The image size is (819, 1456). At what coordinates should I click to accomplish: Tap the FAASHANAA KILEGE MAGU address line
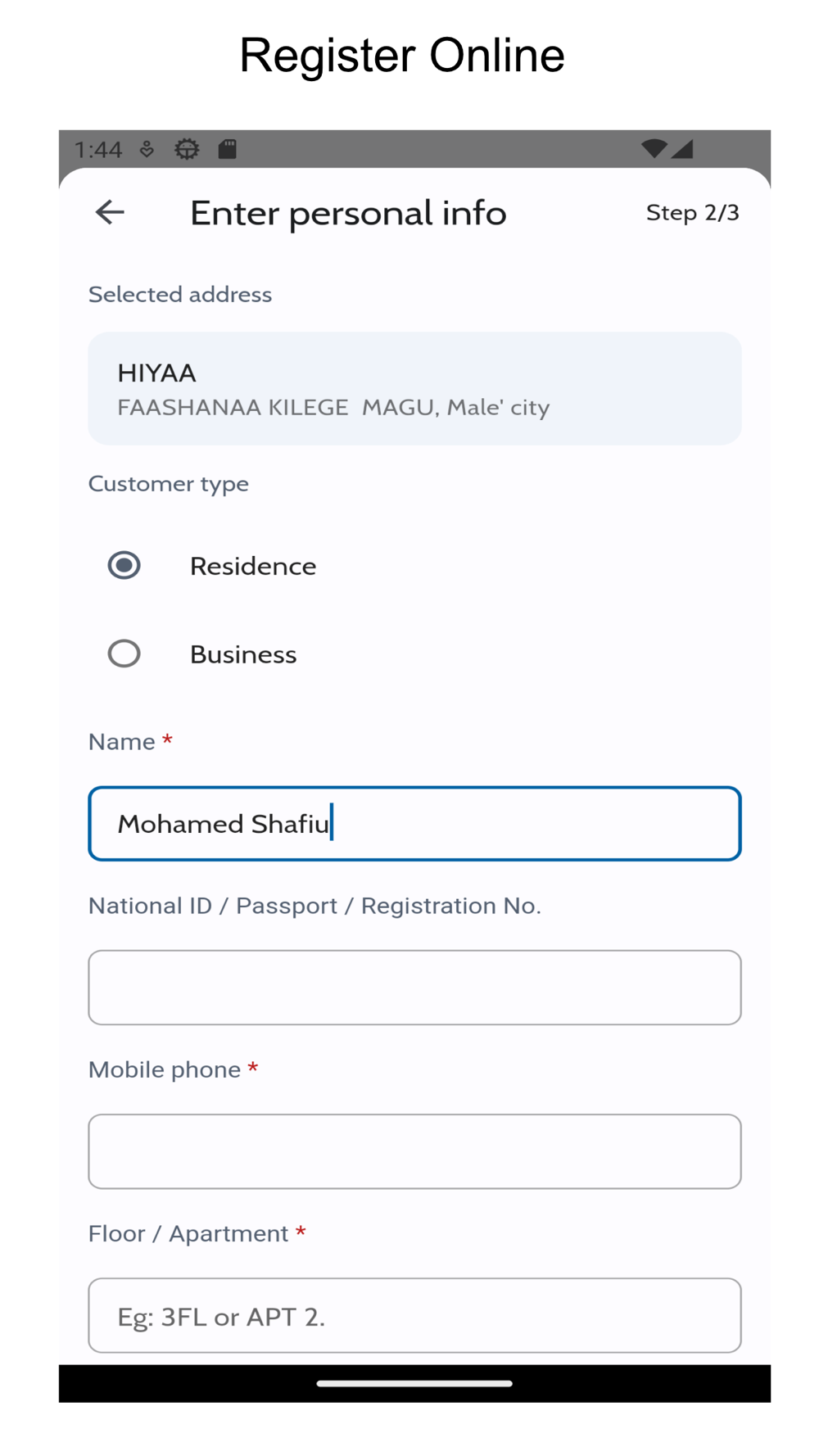[333, 408]
